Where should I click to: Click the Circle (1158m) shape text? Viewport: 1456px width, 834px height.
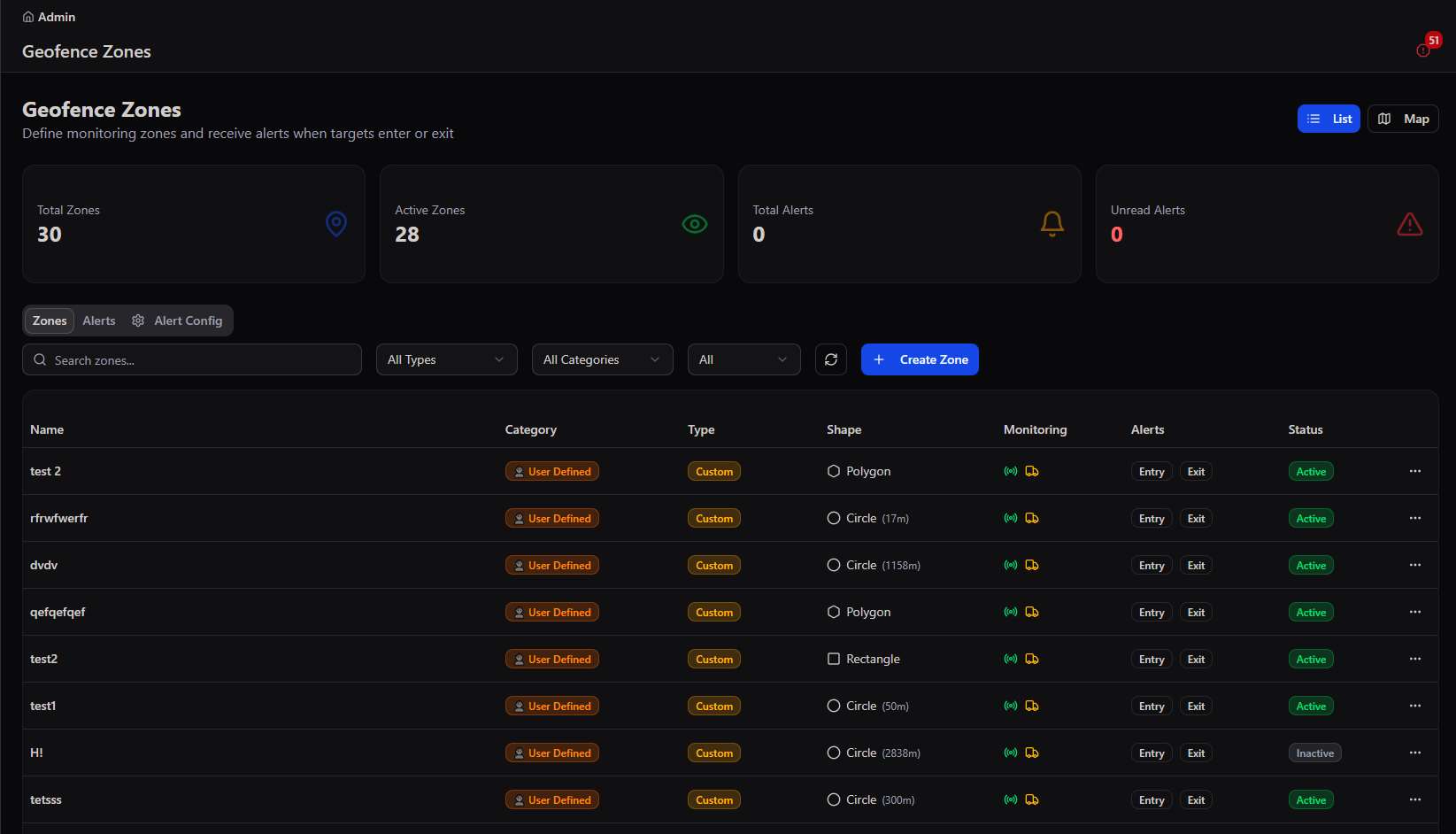(883, 565)
